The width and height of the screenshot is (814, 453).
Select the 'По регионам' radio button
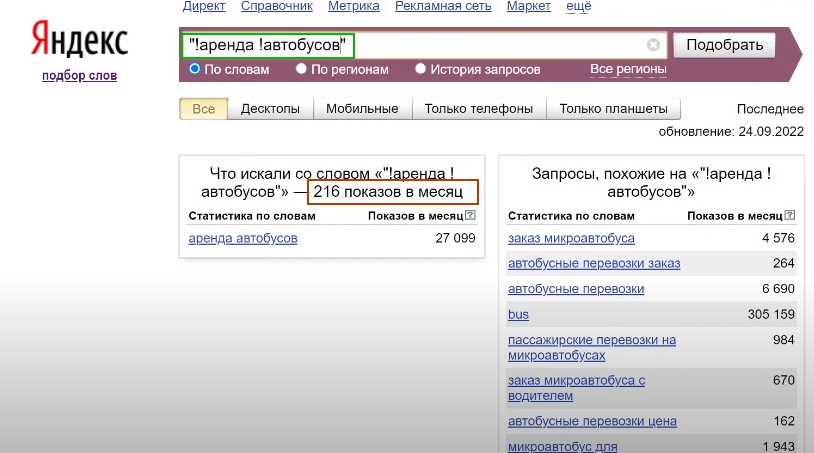(301, 68)
